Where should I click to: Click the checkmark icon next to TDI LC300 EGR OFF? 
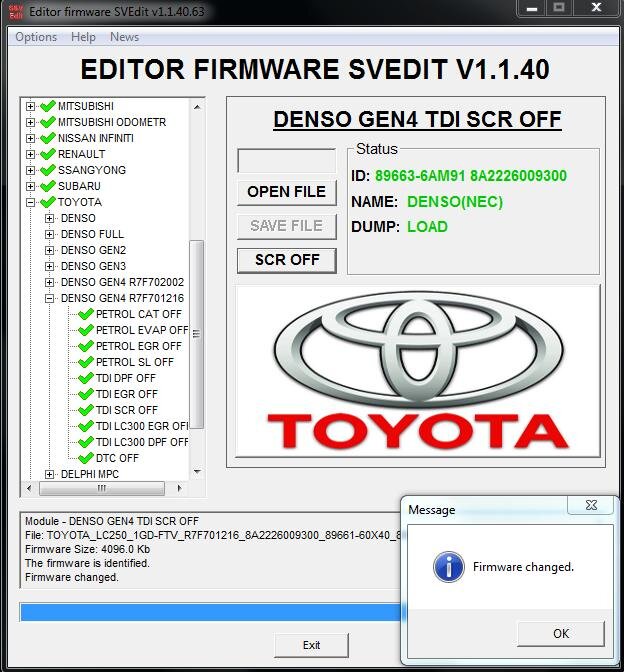pyautogui.click(x=86, y=426)
